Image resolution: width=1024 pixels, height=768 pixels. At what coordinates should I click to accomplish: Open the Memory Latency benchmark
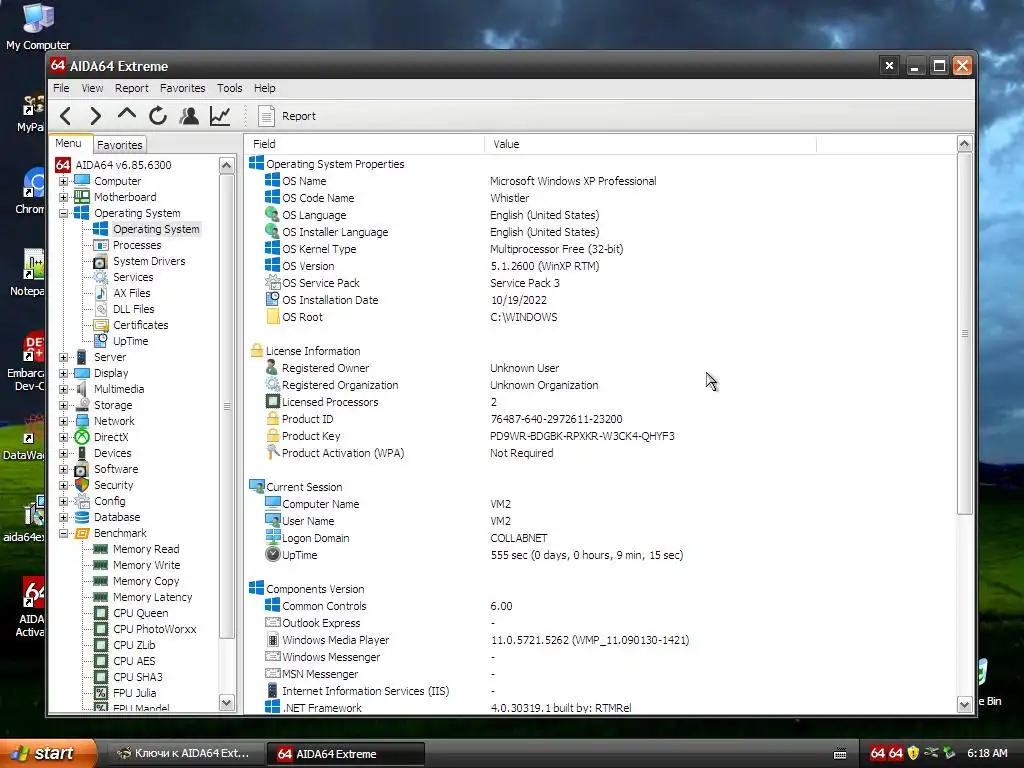pyautogui.click(x=152, y=597)
